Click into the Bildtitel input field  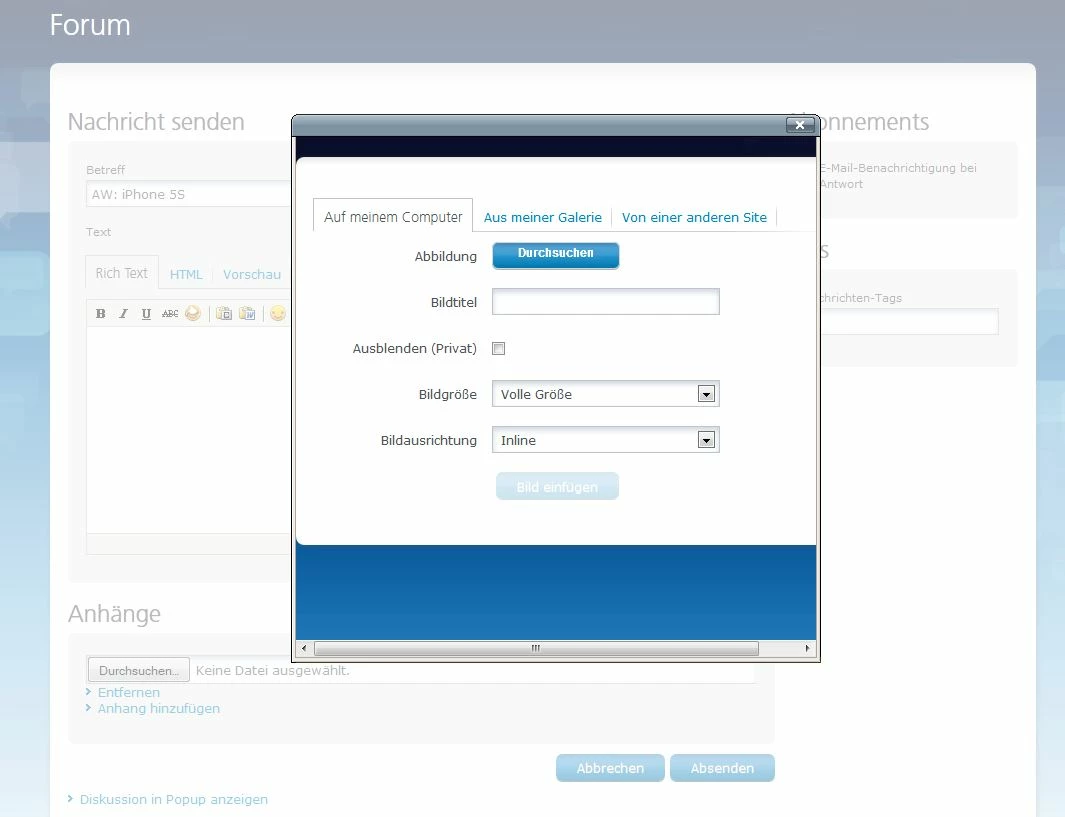point(606,302)
